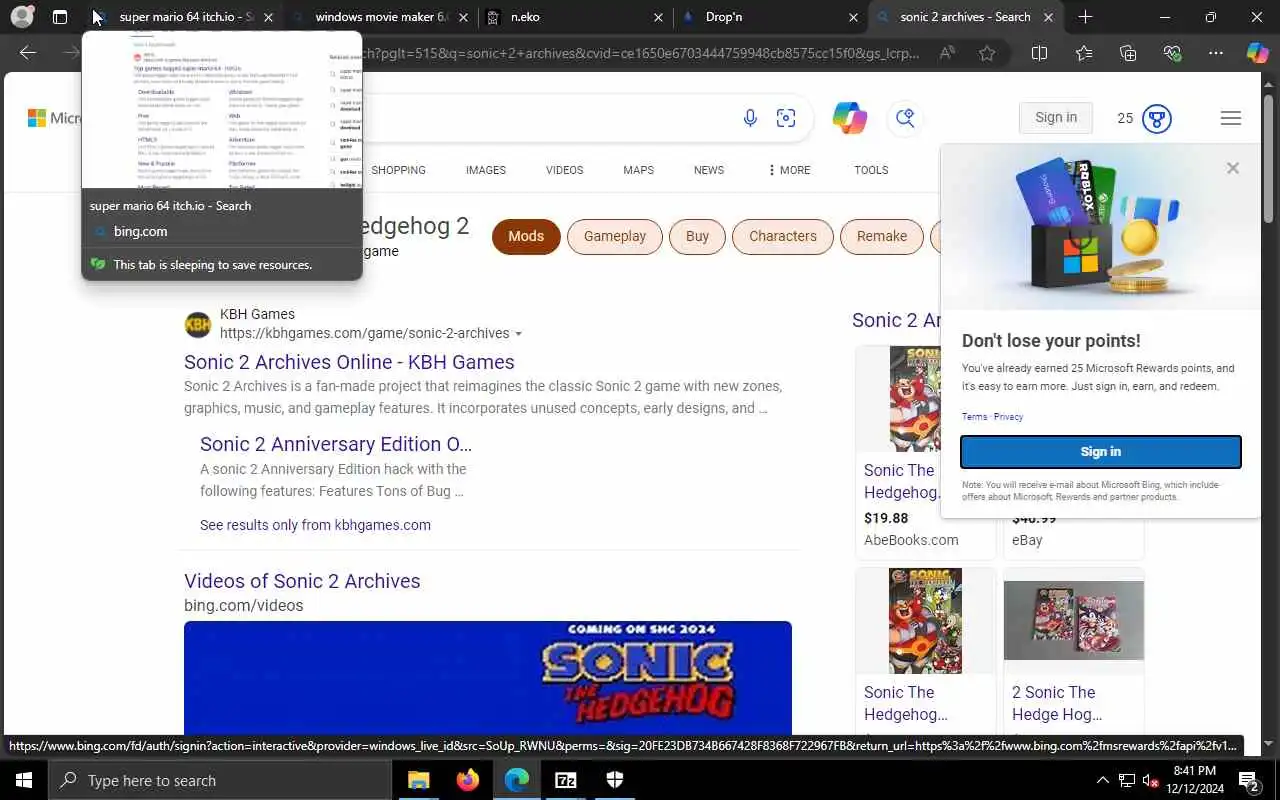Open Copilot sidebar icon in toolbar
1280x800 pixels.
click(1257, 53)
